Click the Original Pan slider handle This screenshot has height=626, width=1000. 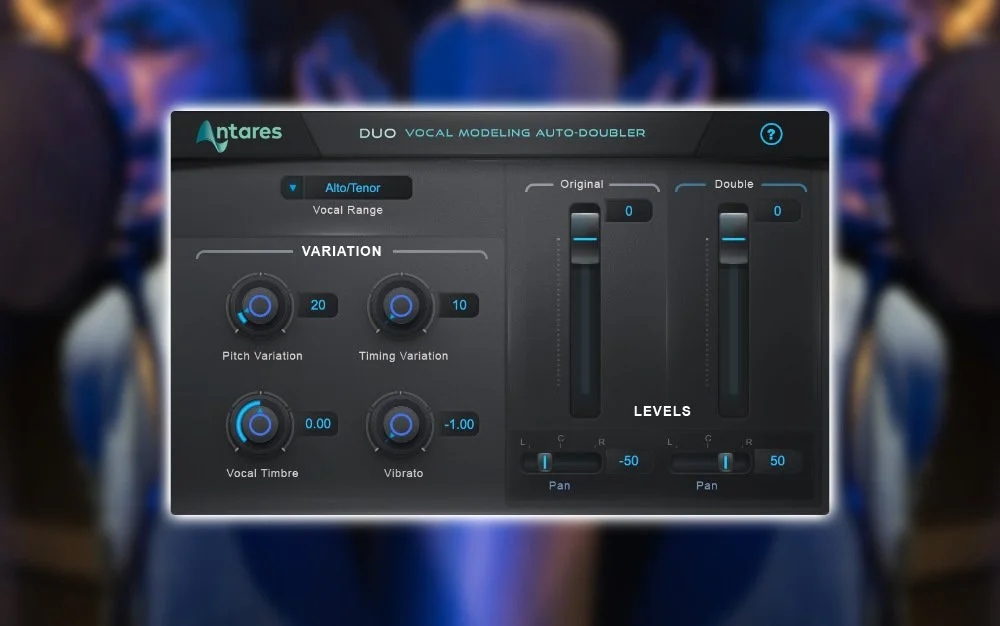click(x=545, y=462)
